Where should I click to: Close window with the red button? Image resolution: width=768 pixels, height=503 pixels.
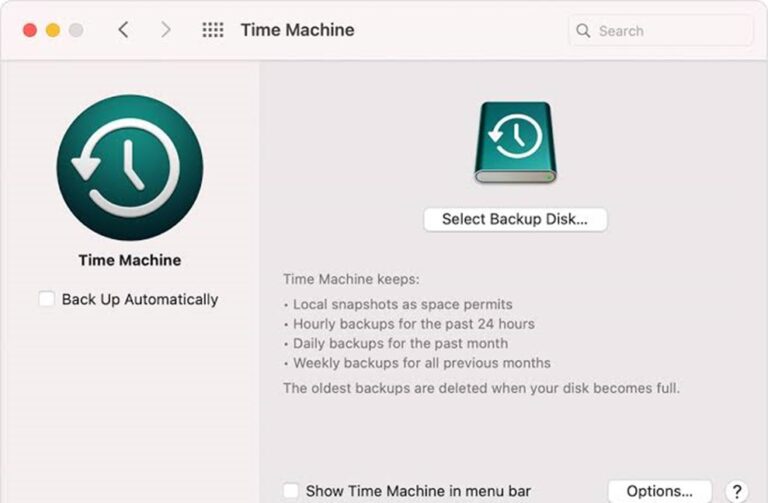[x=30, y=30]
